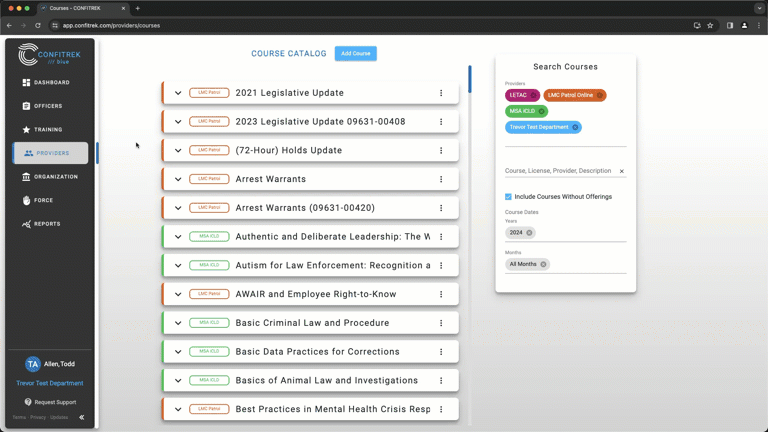Expand Authentic and Deliberate Leadership course

point(178,237)
